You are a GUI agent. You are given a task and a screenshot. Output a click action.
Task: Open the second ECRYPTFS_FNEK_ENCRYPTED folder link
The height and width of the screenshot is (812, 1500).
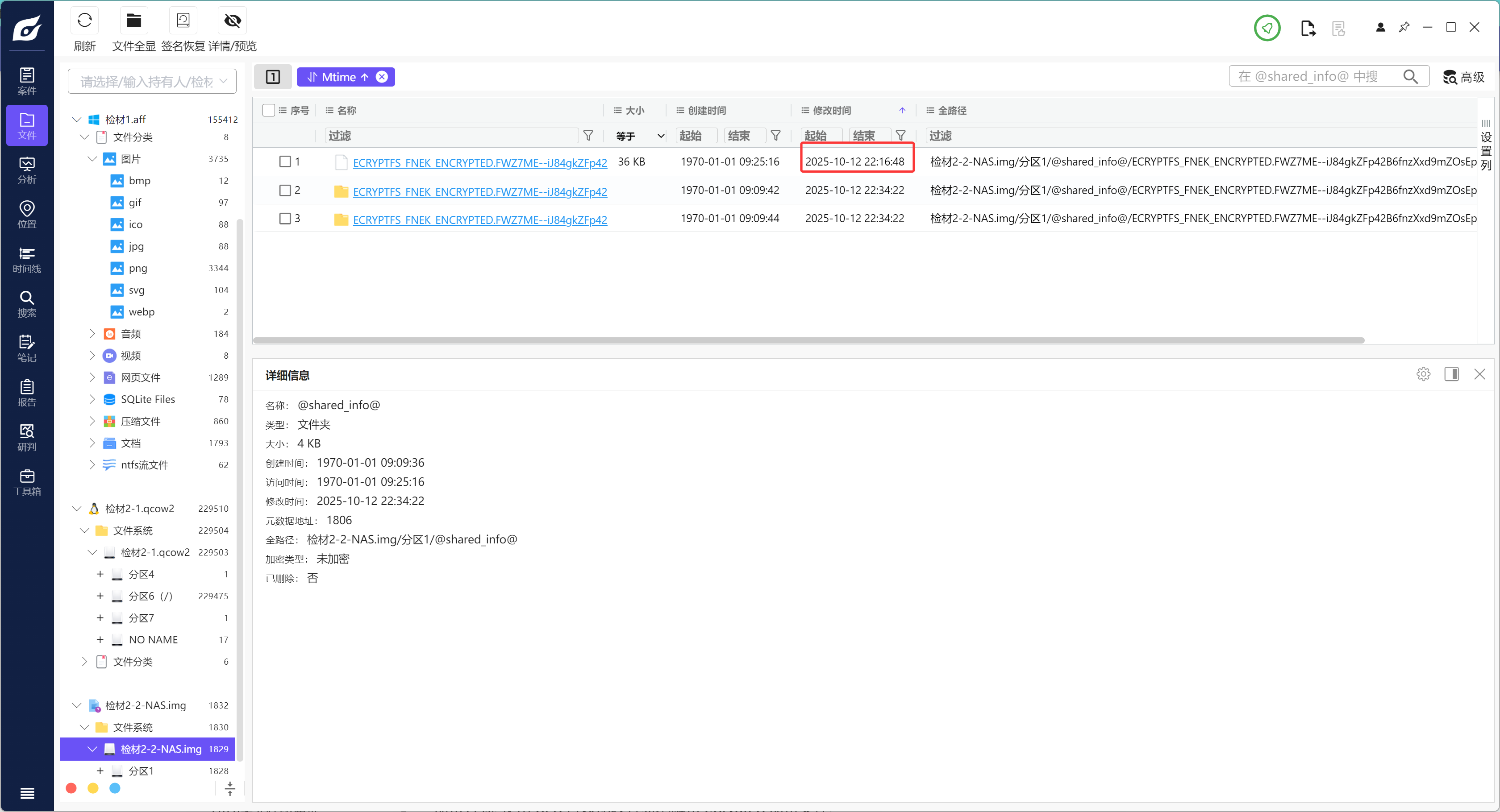479,191
